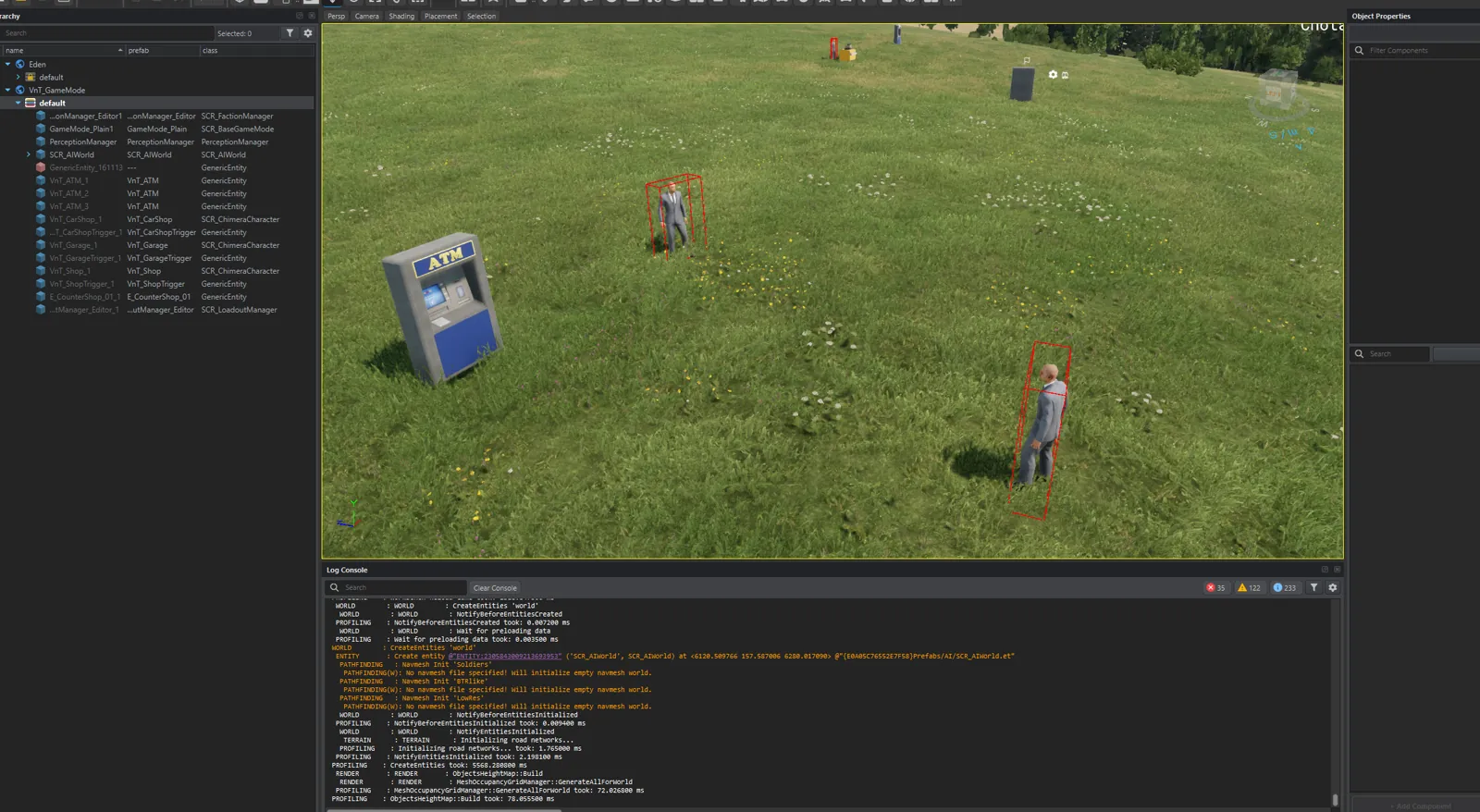Click the log console search magnifier
Viewport: 1480px width, 812px height.
(335, 587)
